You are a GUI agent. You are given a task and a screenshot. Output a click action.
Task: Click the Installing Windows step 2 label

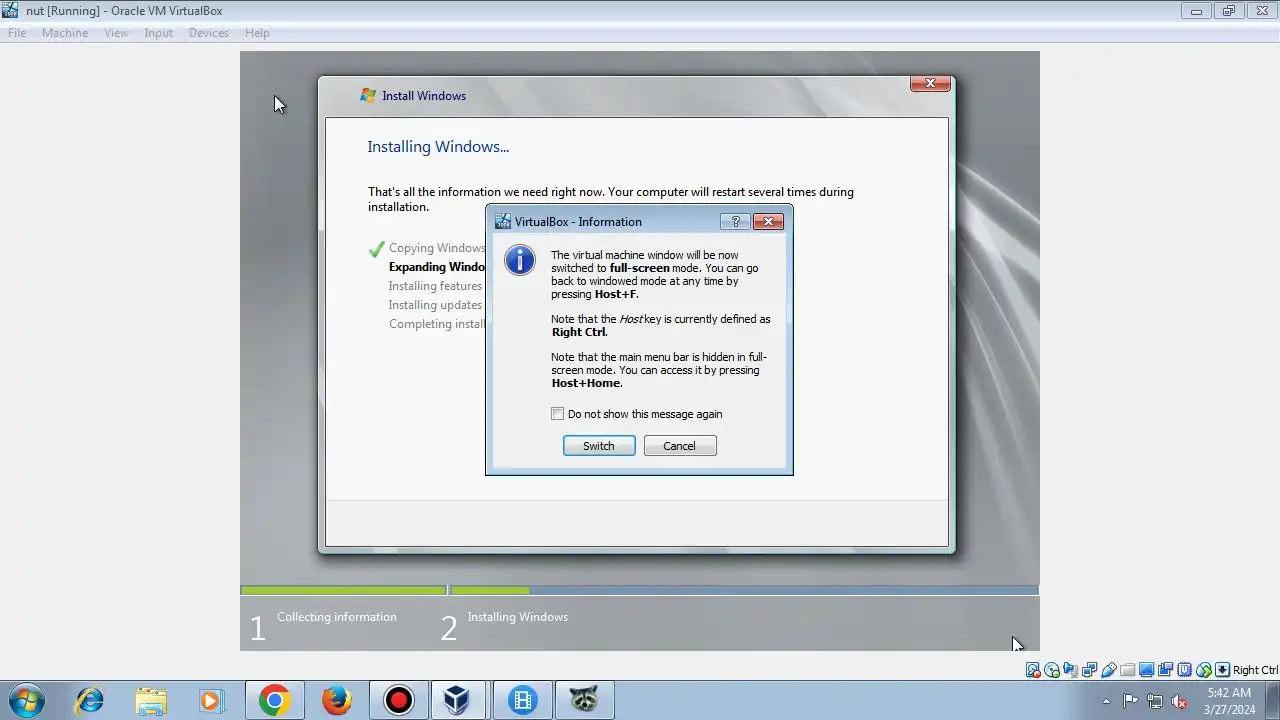tap(518, 617)
